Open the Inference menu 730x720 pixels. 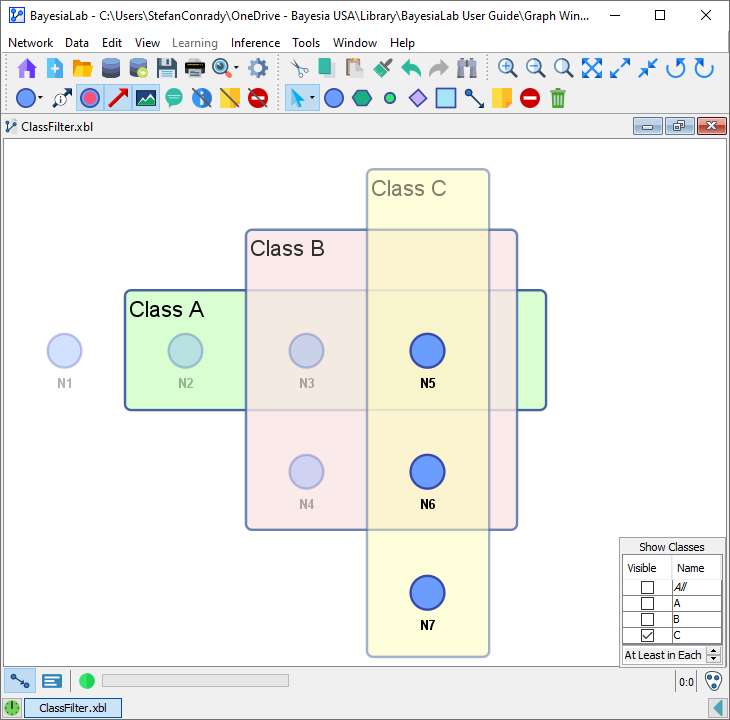tap(255, 43)
